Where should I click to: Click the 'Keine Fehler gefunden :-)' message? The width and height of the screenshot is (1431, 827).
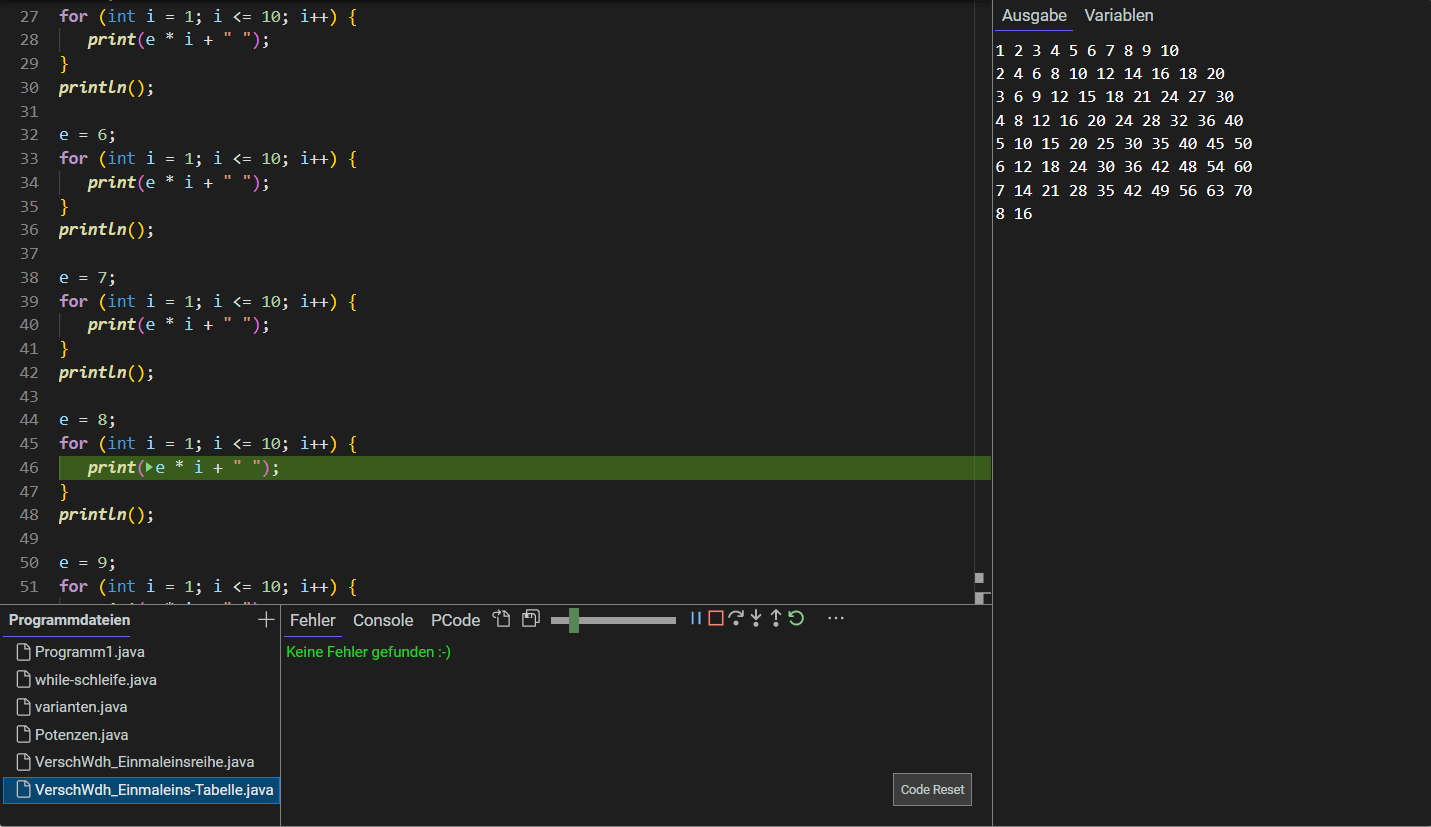(x=368, y=652)
